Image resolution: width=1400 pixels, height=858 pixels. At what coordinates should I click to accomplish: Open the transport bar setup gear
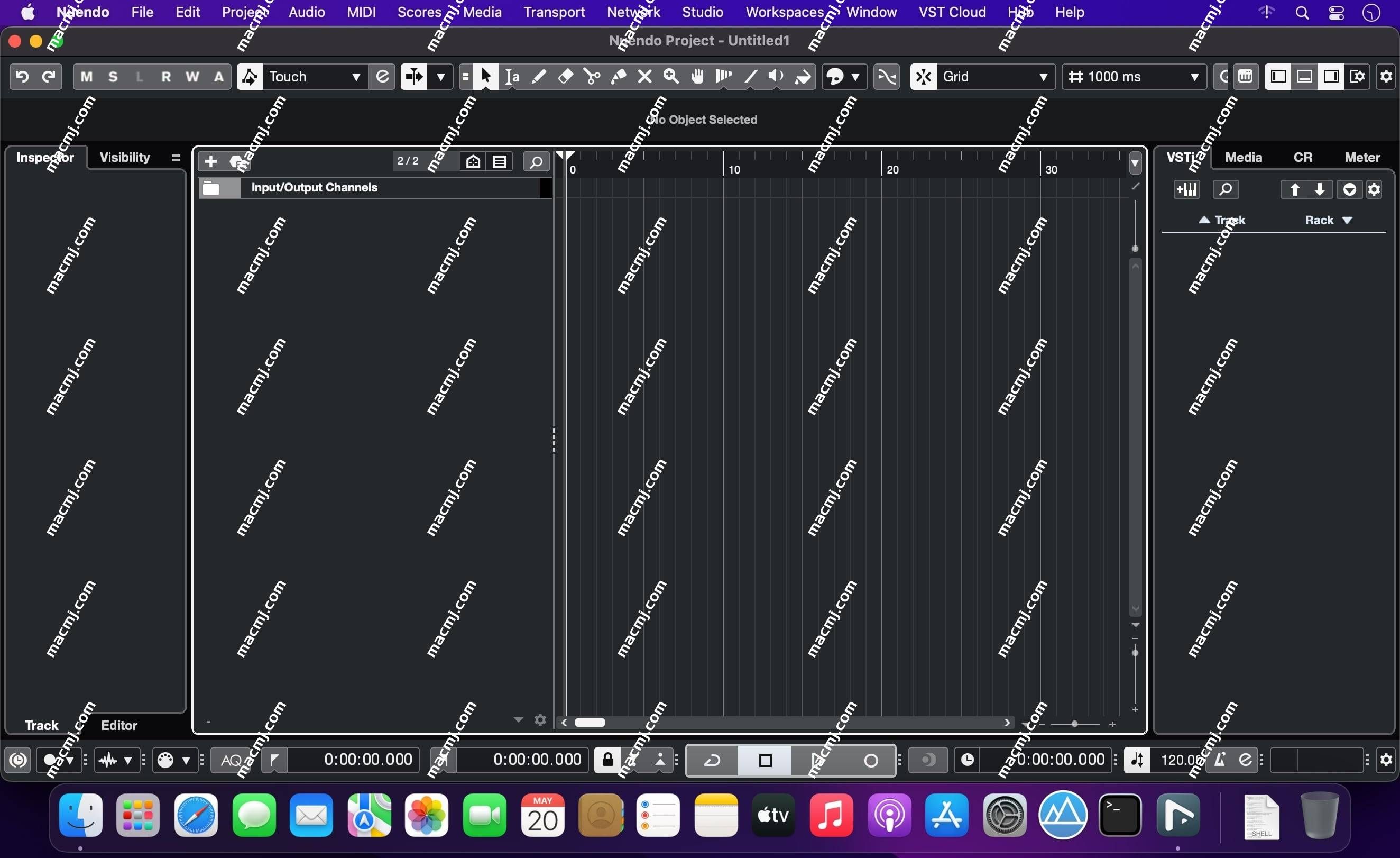[x=1386, y=760]
